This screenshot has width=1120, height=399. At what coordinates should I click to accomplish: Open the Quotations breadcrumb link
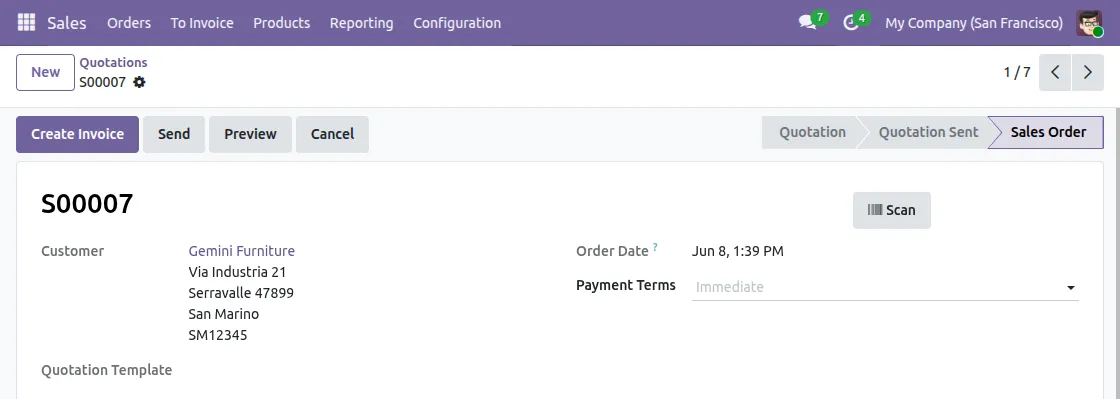pyautogui.click(x=113, y=63)
